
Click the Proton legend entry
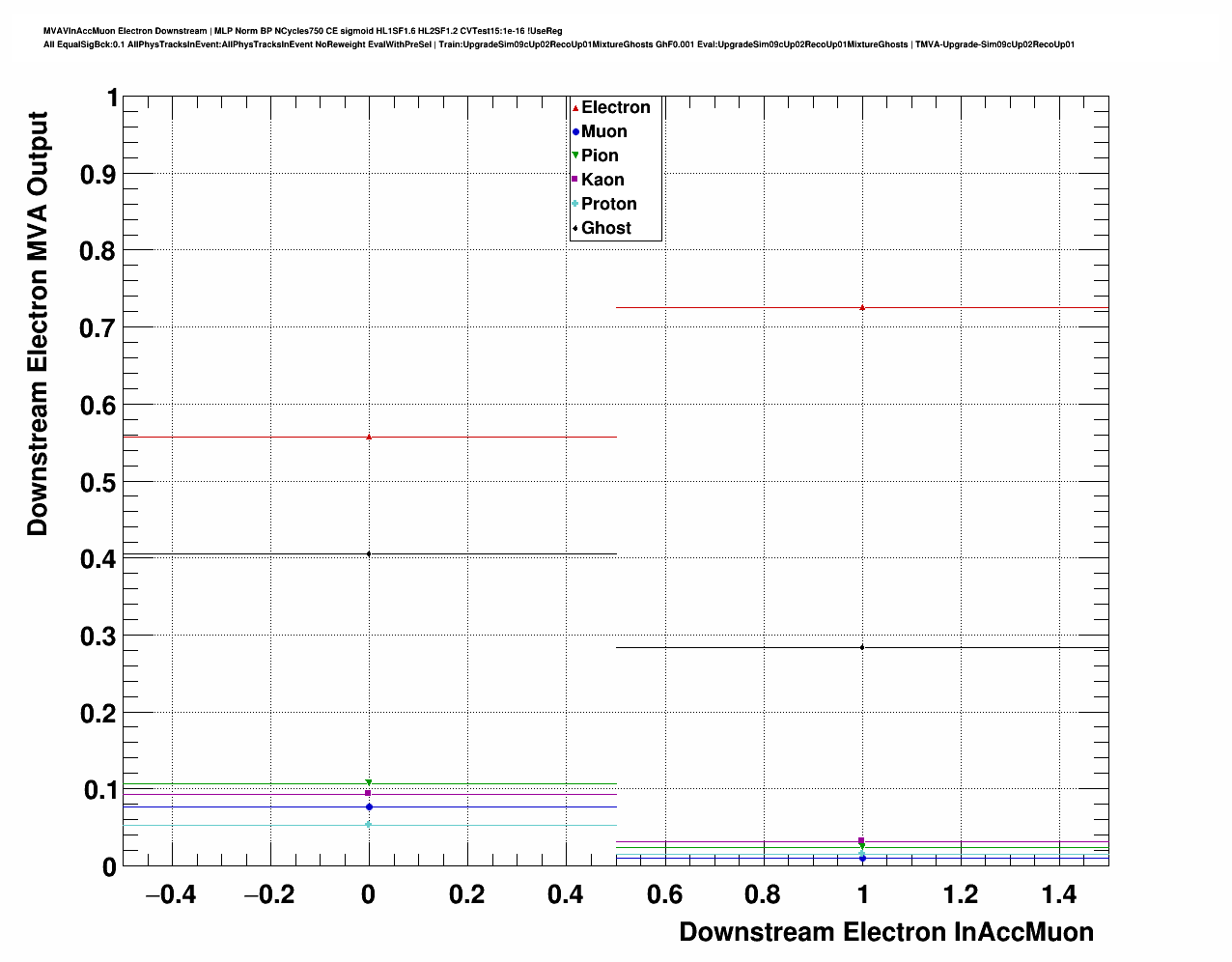[604, 204]
